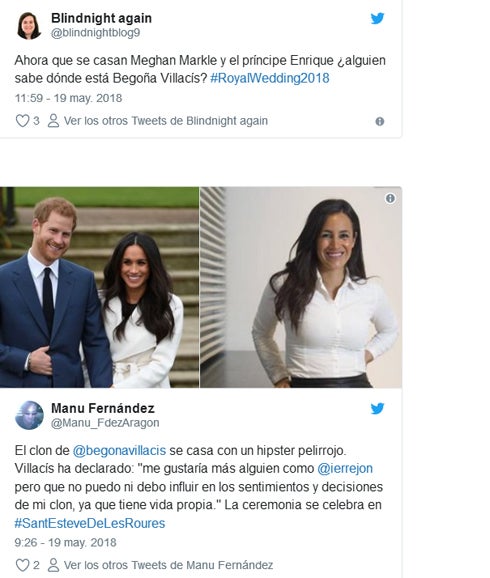The height and width of the screenshot is (578, 490).
Task: Open the #SantEsteveDeLesRoures hashtag
Action: point(90,523)
